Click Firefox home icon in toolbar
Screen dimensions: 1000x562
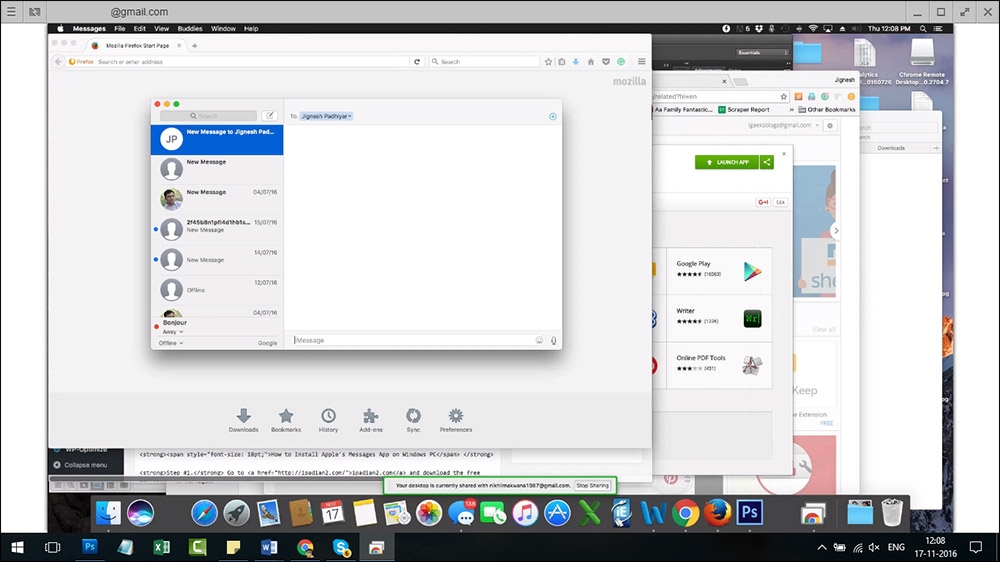591,62
